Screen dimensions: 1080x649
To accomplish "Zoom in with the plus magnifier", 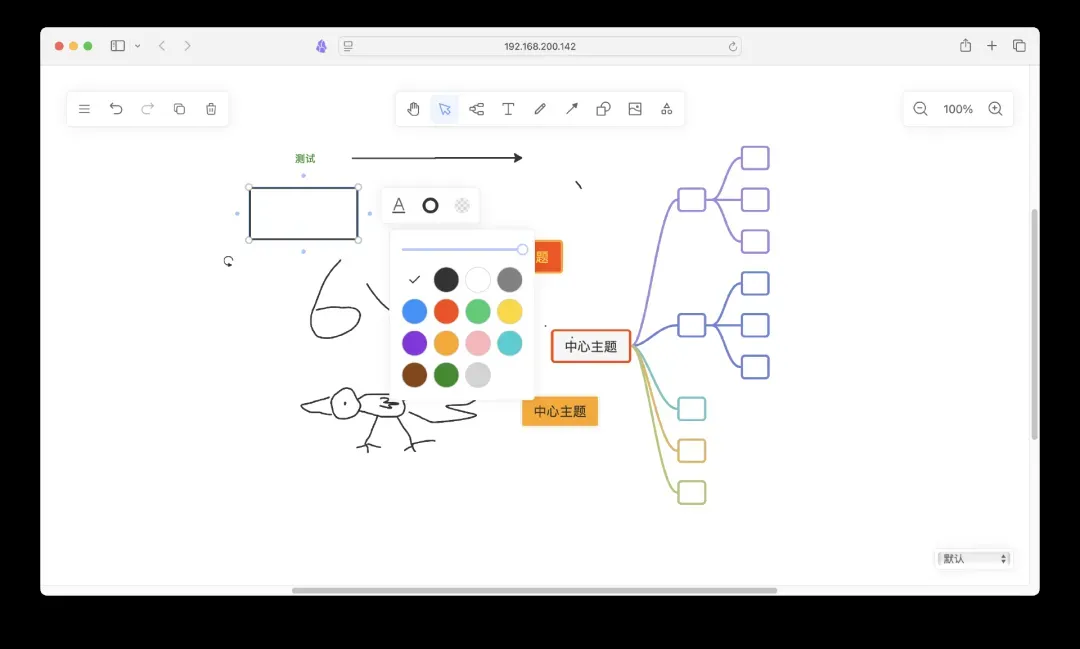I will (995, 109).
